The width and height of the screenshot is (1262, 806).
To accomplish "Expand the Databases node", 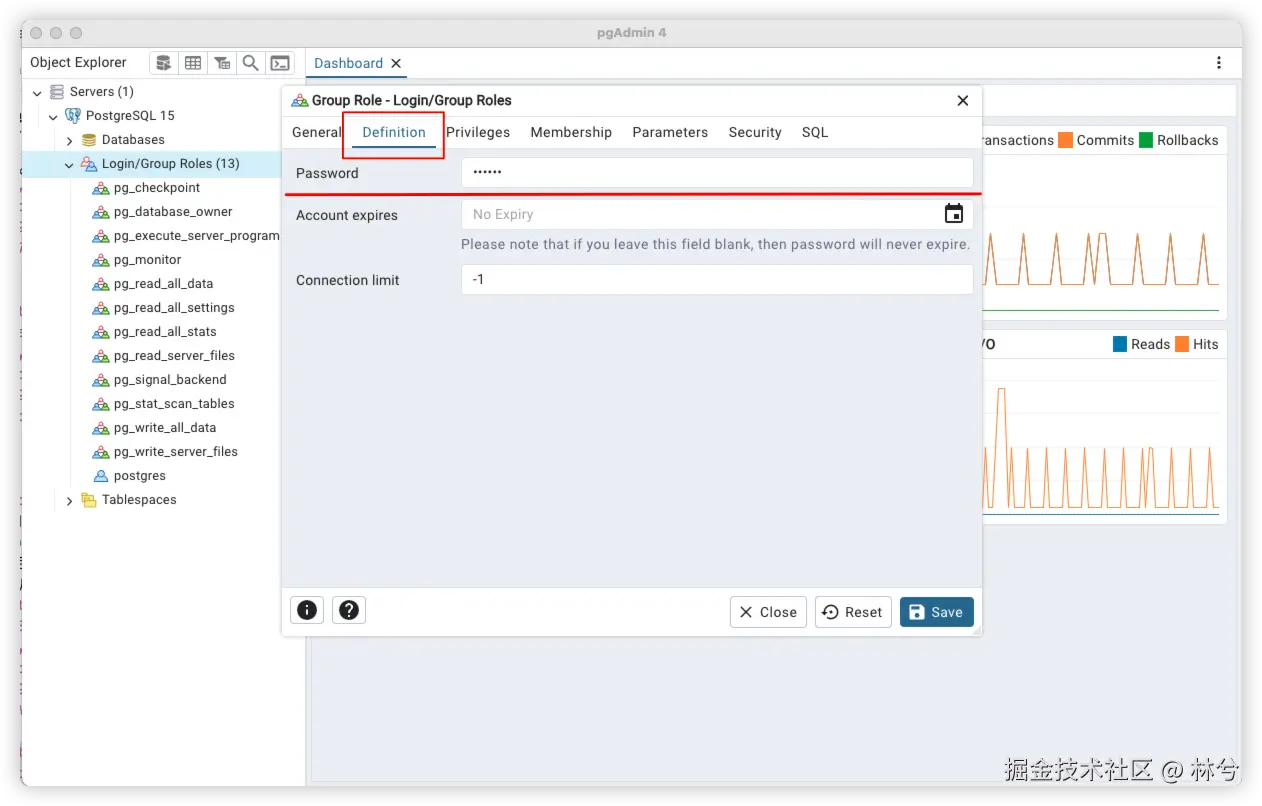I will tap(69, 140).
